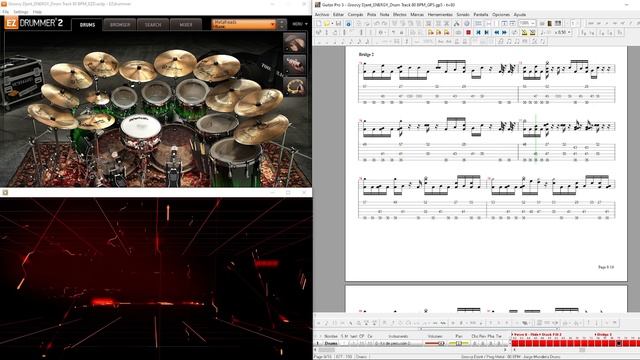Expand the x 0.50 tempo dropdown

pyautogui.click(x=569, y=32)
